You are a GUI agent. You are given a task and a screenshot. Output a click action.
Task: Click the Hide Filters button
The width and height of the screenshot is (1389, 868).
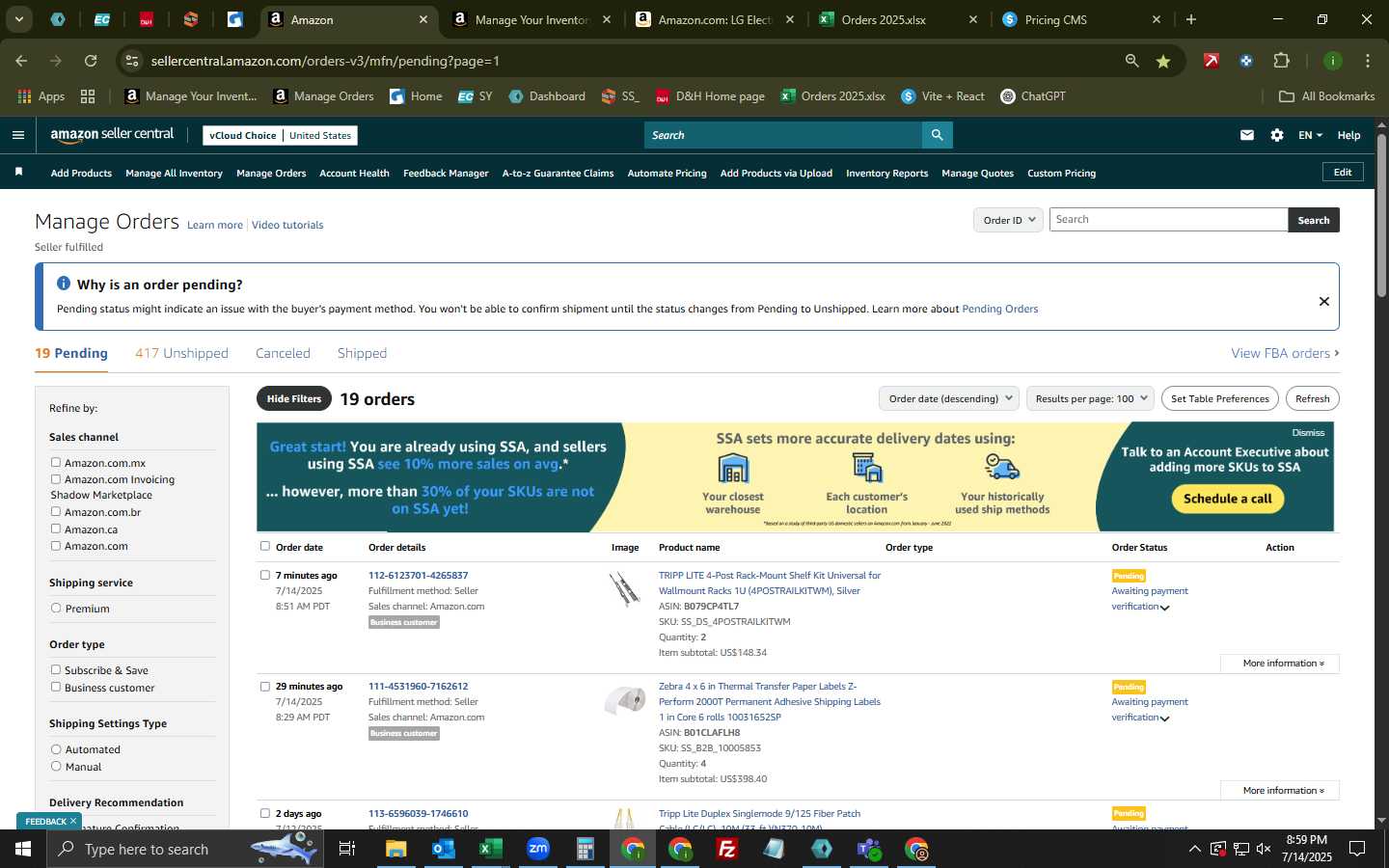click(x=294, y=398)
